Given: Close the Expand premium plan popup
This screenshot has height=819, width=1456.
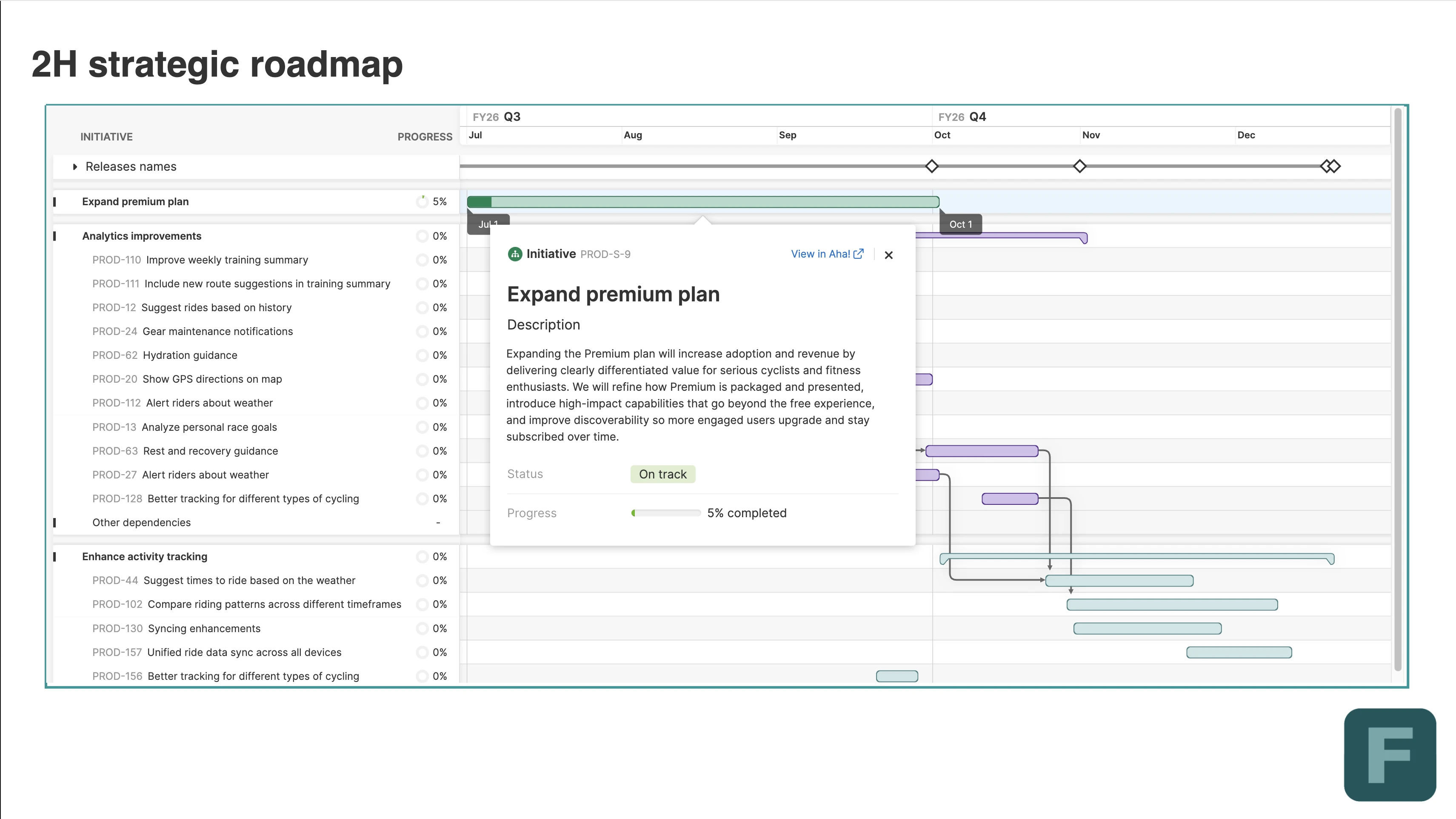Looking at the screenshot, I should point(888,255).
